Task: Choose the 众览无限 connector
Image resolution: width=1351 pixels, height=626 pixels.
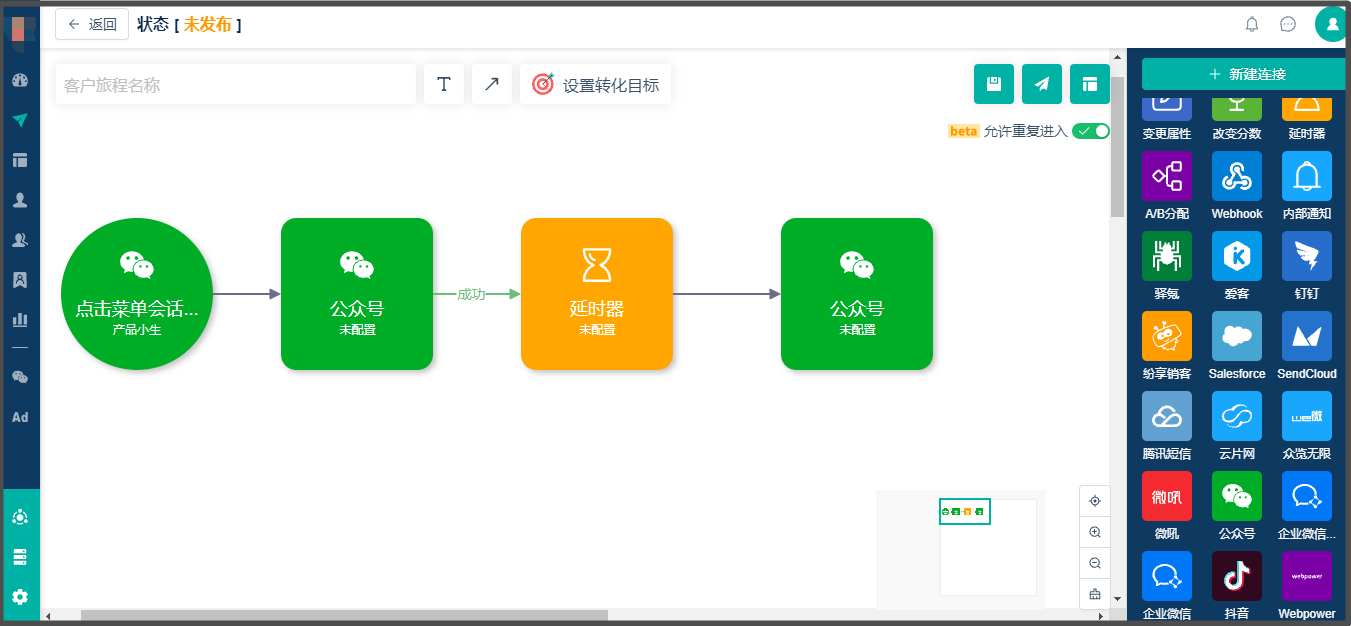Action: [1307, 426]
